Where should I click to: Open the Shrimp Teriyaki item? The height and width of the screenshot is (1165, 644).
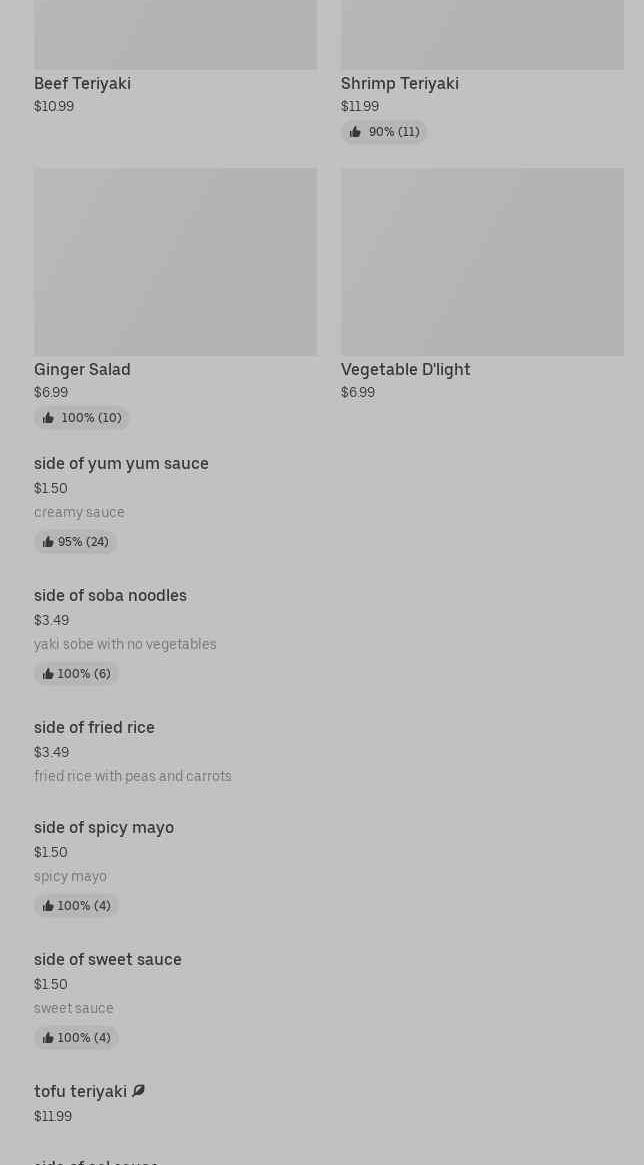pos(399,83)
